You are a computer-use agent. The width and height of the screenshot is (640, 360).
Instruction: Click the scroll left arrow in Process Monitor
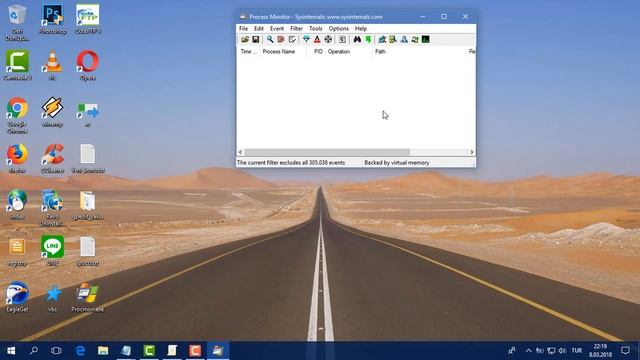click(240, 152)
